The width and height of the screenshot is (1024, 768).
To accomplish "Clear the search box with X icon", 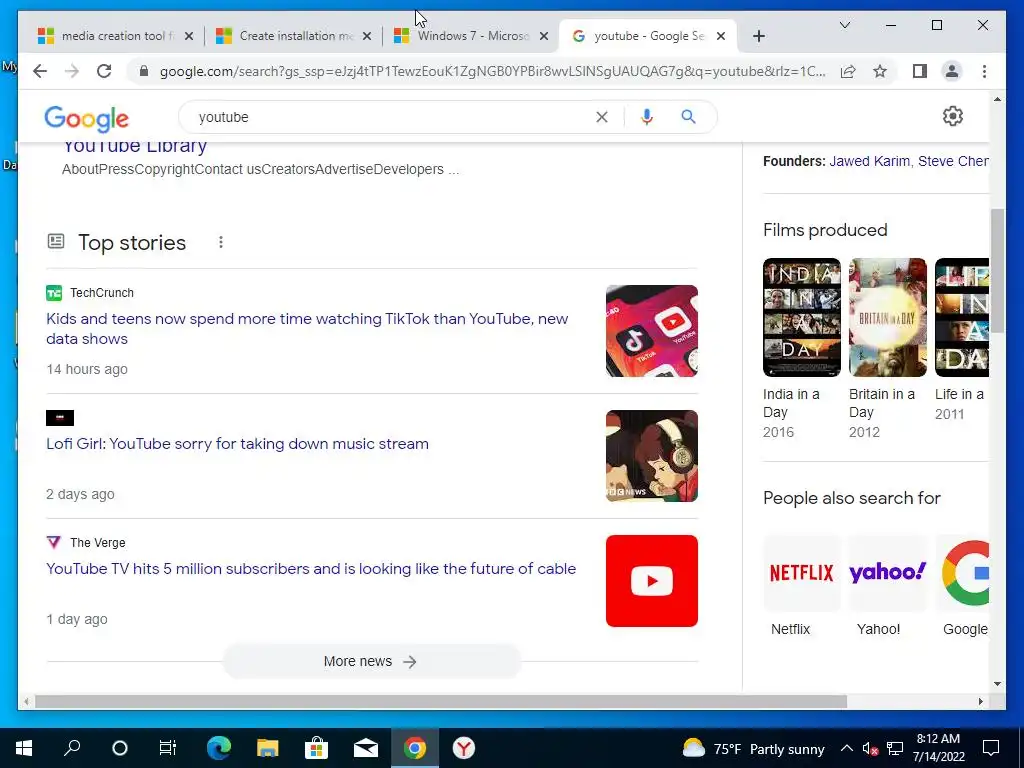I will pos(601,117).
